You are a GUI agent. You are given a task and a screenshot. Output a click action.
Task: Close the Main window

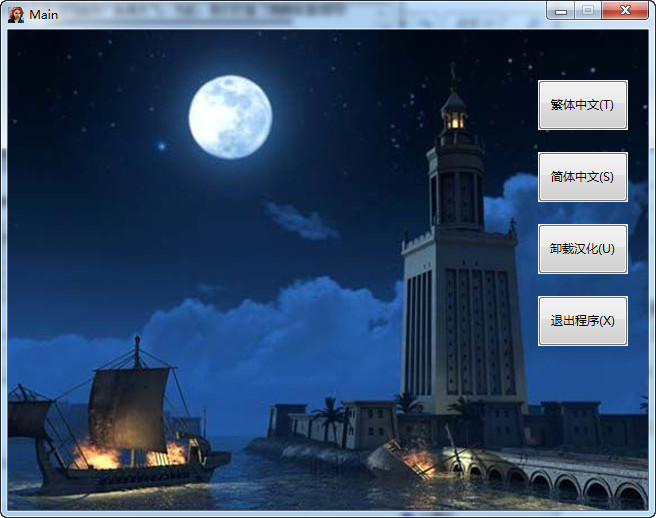click(625, 11)
